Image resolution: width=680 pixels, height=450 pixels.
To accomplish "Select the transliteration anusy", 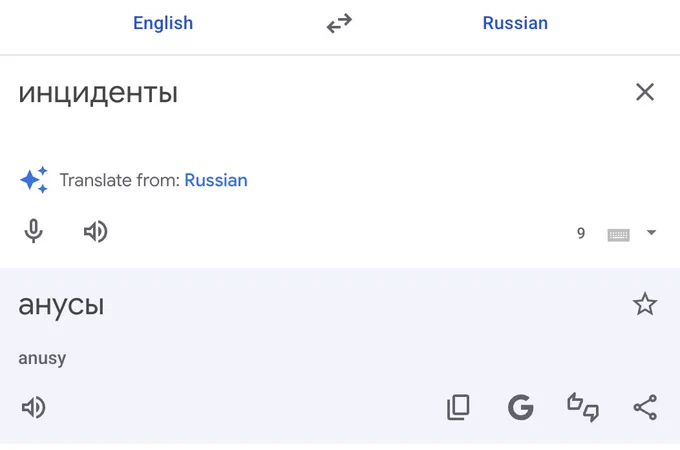I will point(42,359).
